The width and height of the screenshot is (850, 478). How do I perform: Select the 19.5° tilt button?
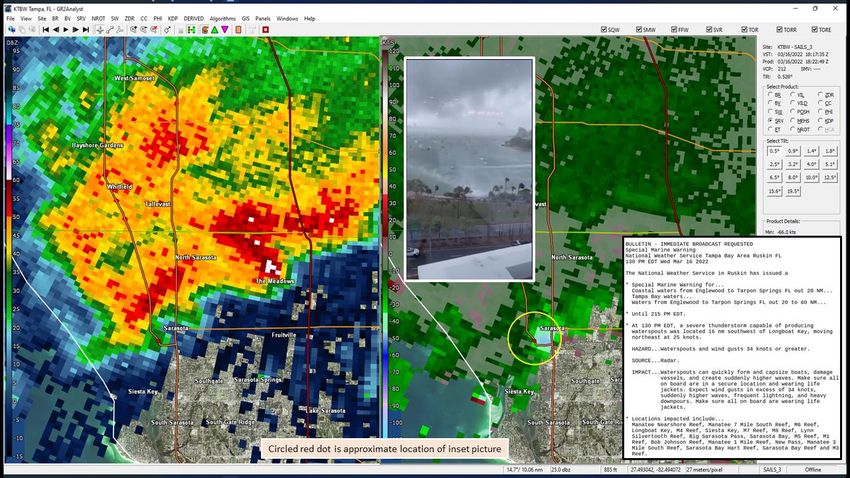point(793,191)
